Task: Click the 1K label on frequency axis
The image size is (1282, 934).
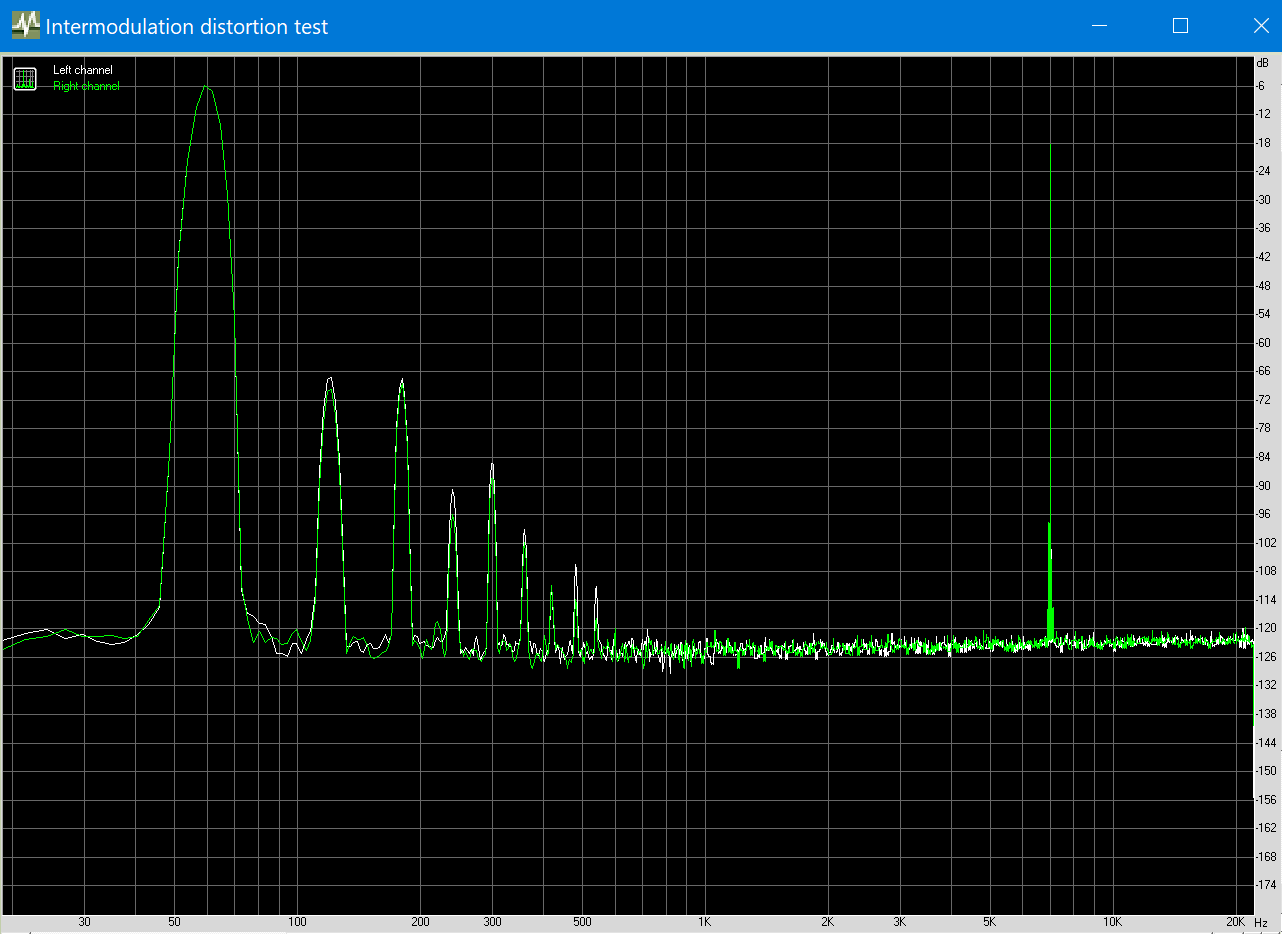Action: coord(705,922)
